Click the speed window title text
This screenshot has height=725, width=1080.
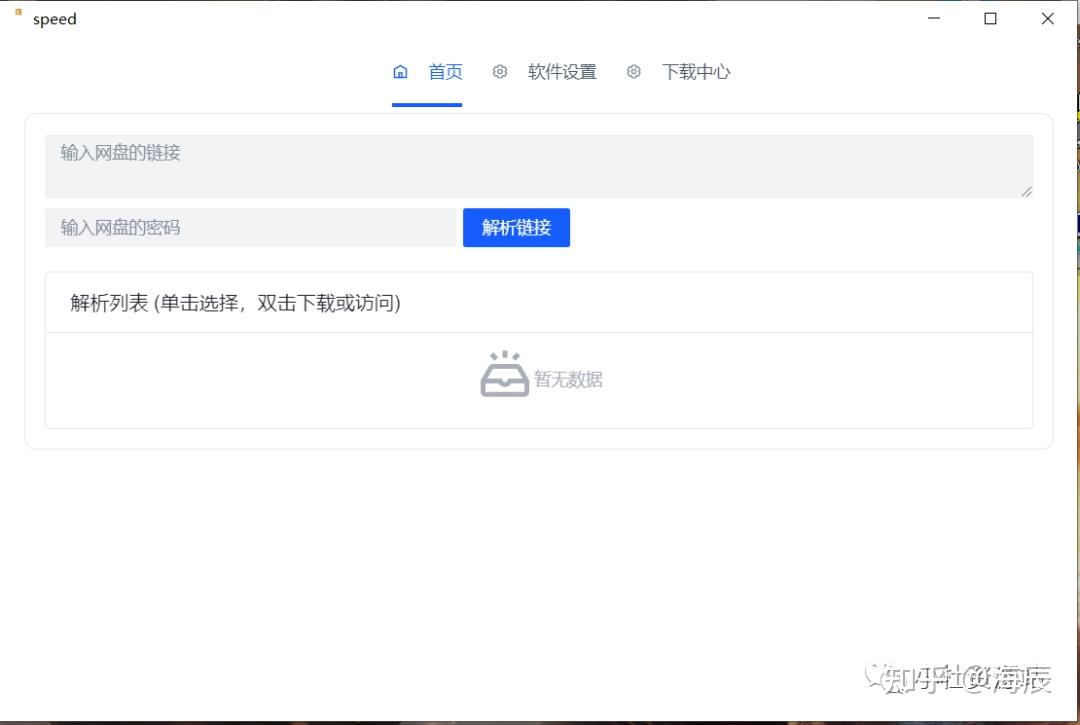54,19
